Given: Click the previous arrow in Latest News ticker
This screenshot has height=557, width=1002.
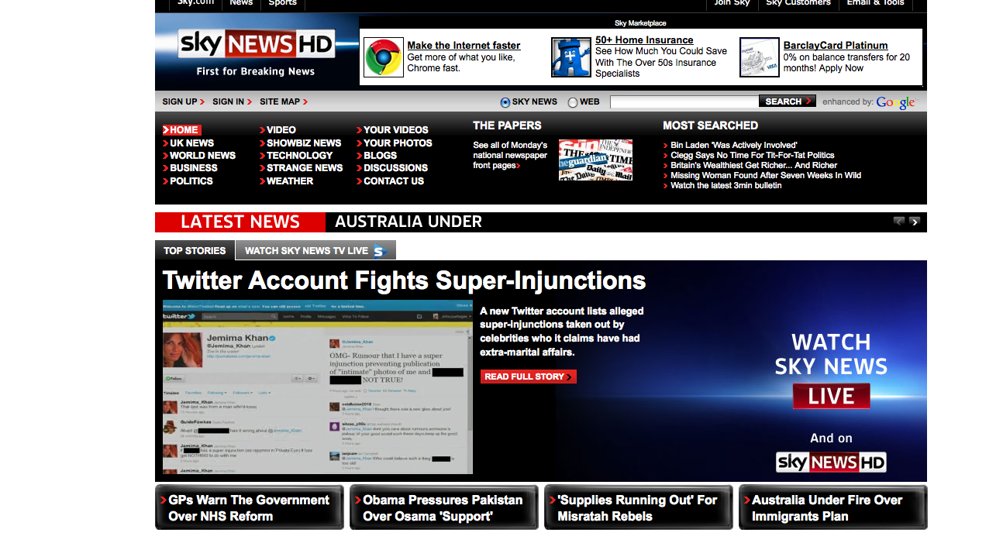Looking at the screenshot, I should 899,222.
